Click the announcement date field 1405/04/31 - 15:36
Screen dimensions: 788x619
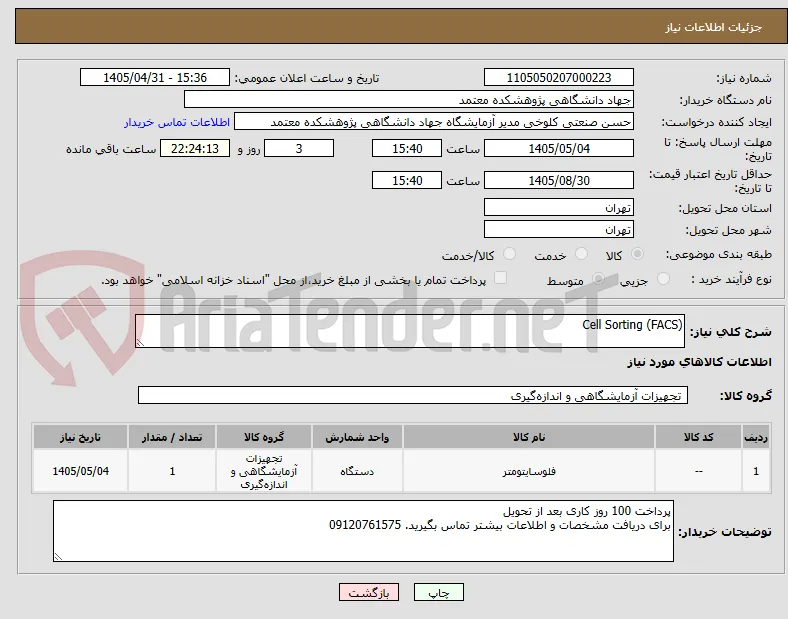(155, 77)
